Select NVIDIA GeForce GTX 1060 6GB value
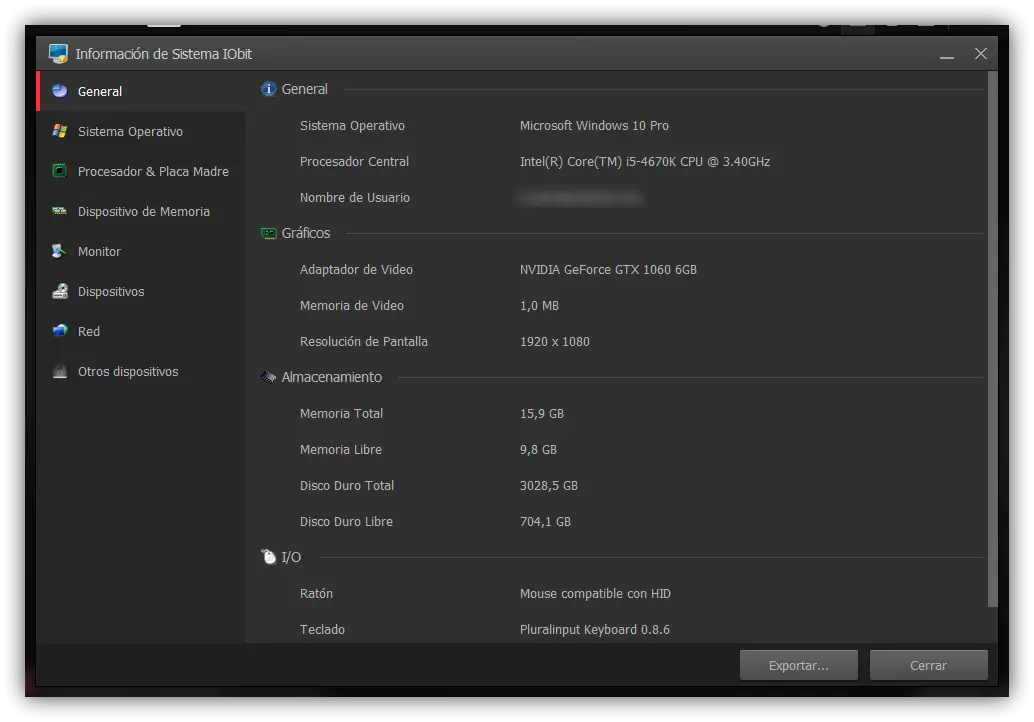Screen dimensions: 1034x722 point(608,270)
